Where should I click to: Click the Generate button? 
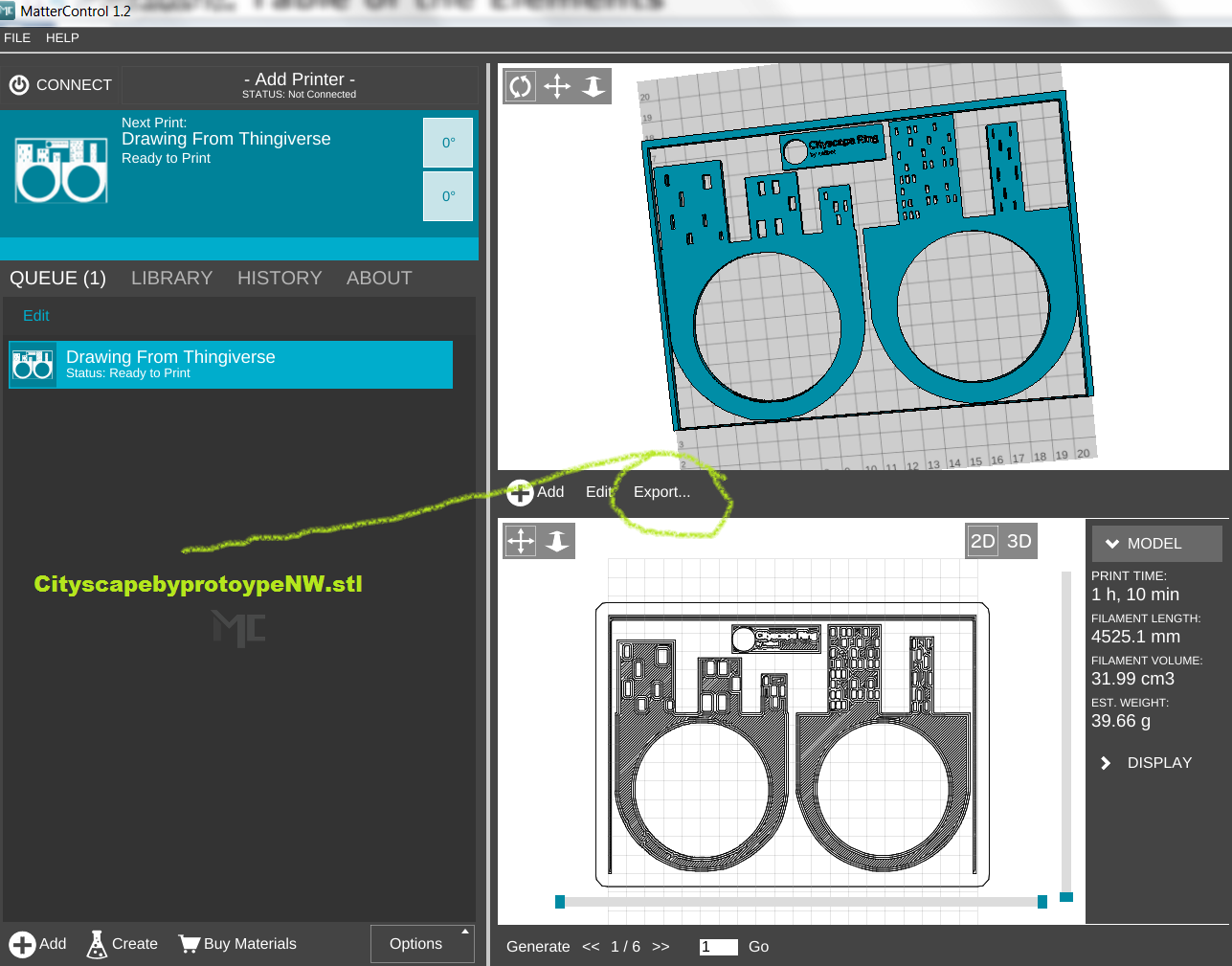[538, 947]
